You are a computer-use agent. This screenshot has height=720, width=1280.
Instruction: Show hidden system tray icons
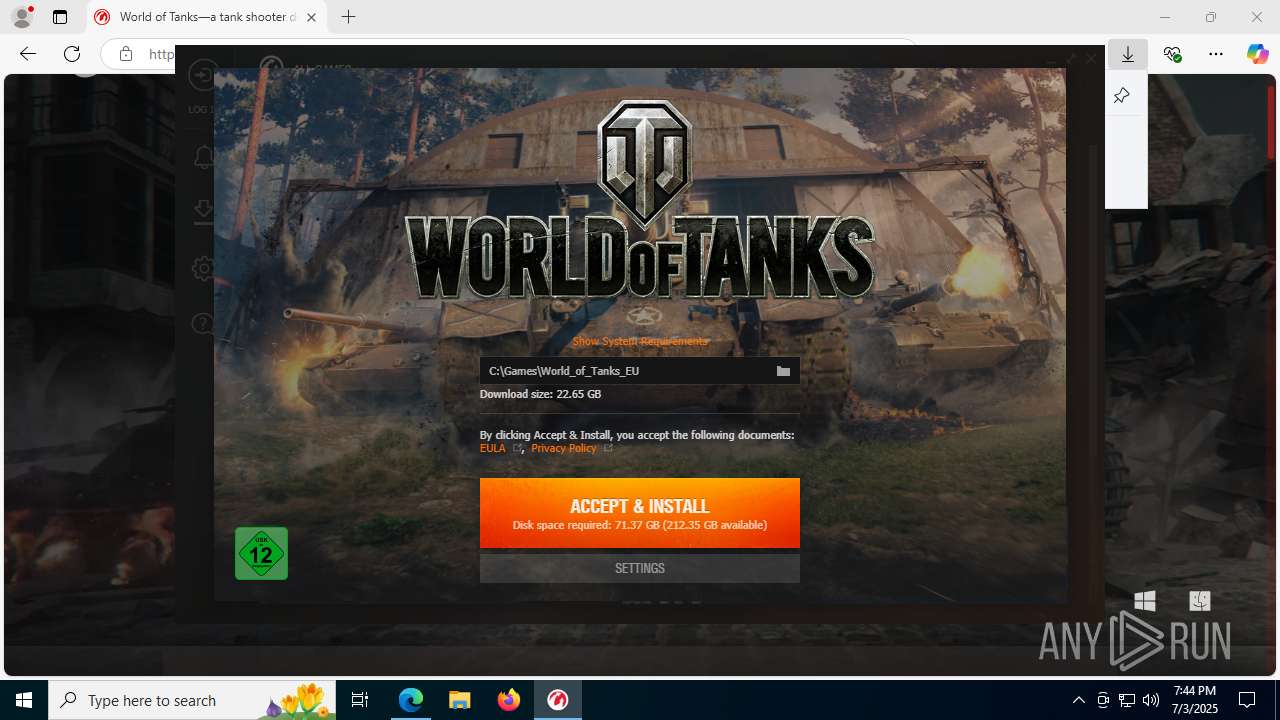point(1078,700)
